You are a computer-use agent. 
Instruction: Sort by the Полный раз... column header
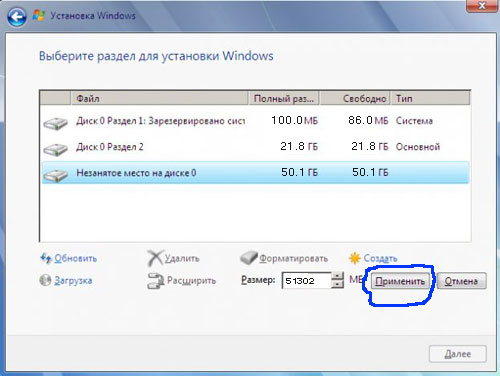pyautogui.click(x=284, y=98)
